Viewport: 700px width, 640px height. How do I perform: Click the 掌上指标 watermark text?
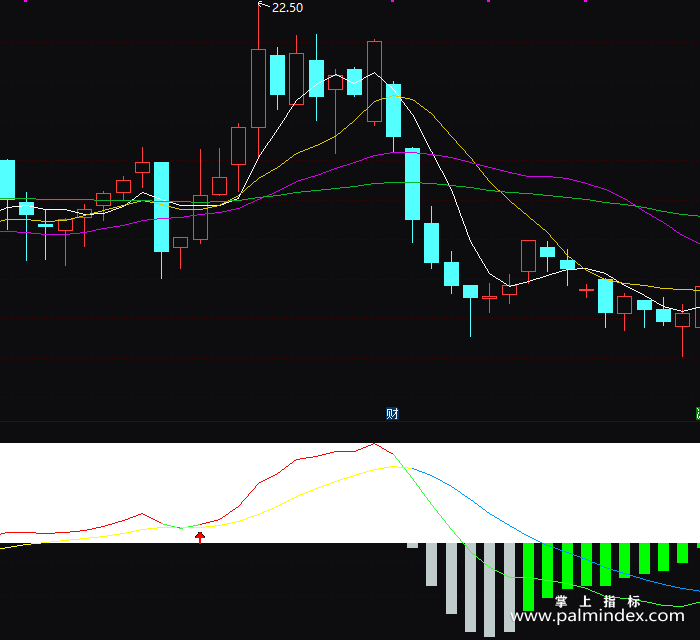598,601
